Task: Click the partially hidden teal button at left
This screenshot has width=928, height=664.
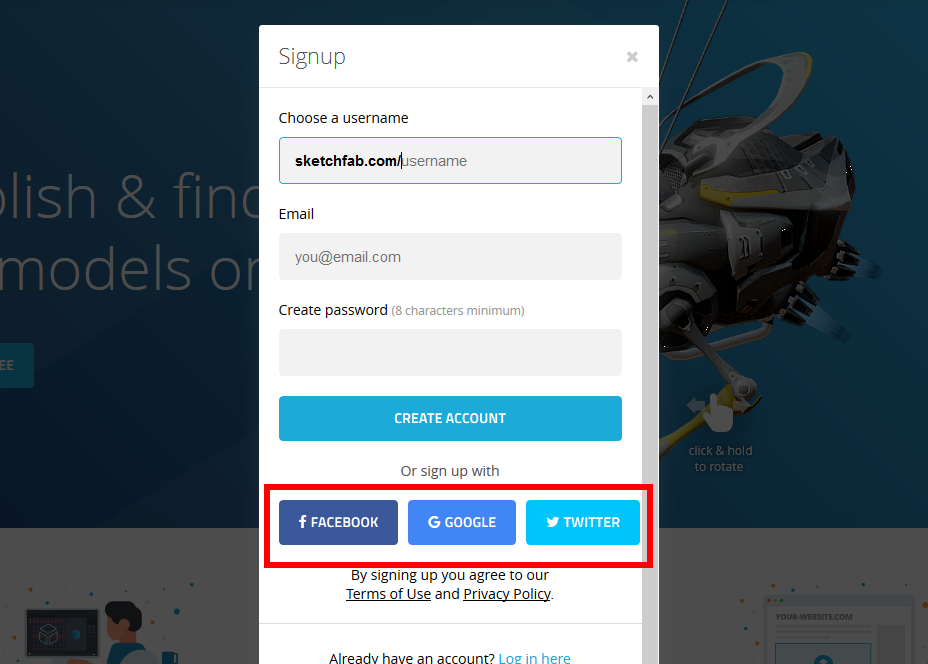Action: pos(17,365)
